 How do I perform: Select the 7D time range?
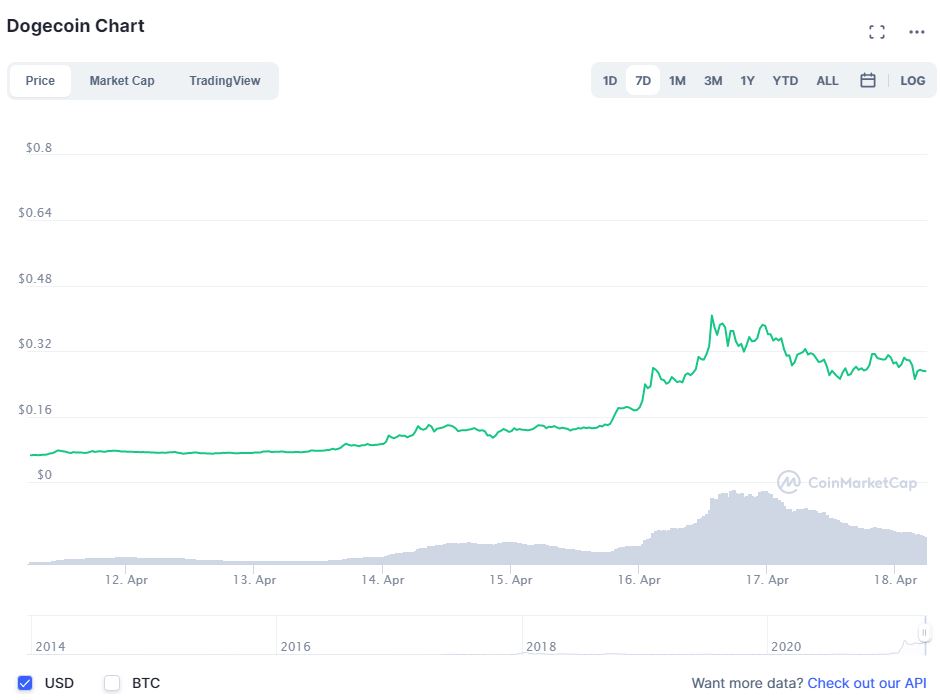643,80
